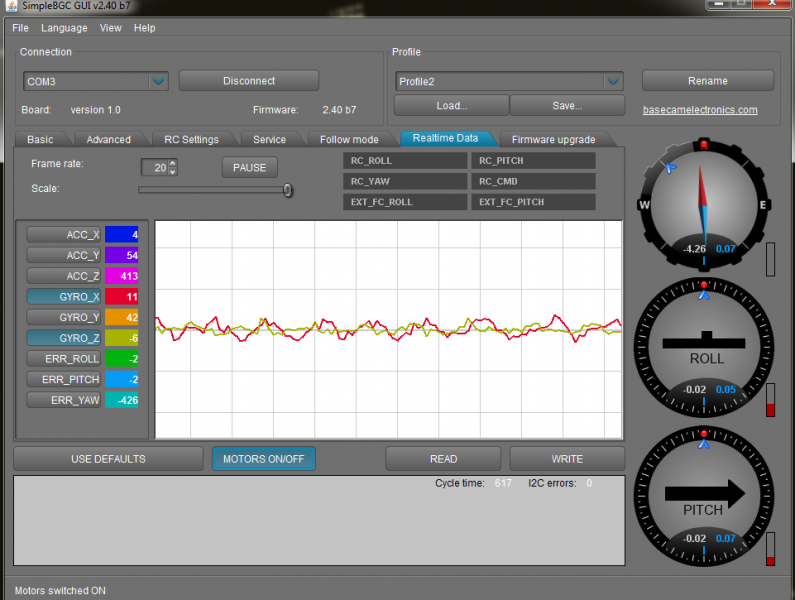Viewport: 795px width, 600px height.
Task: Toggle the GYRO_X graph trace
Action: [x=65, y=296]
